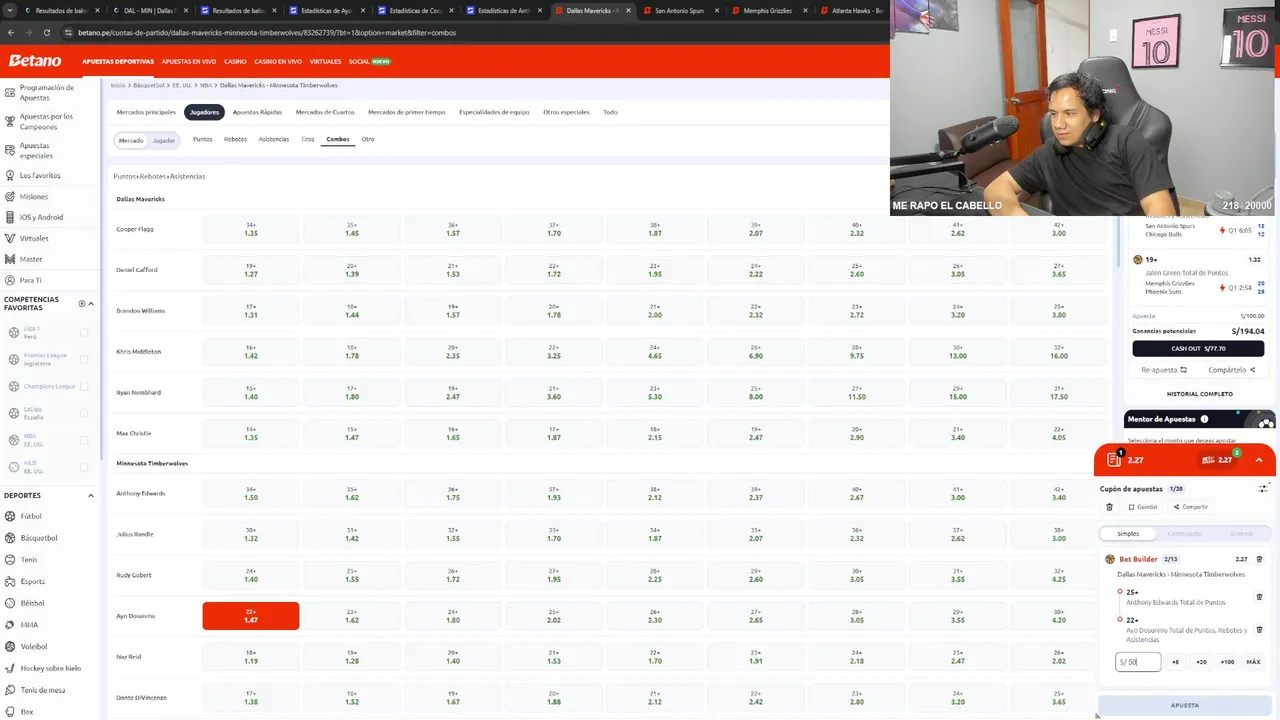Image resolution: width=1280 pixels, height=720 pixels.
Task: Open the Misiones target icon
Action: pos(10,196)
